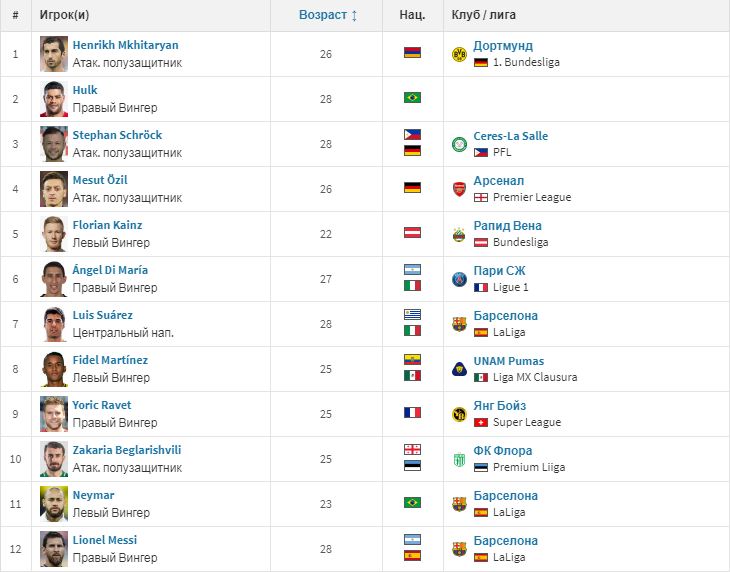Click the Rapid Wien crest icon

click(459, 234)
